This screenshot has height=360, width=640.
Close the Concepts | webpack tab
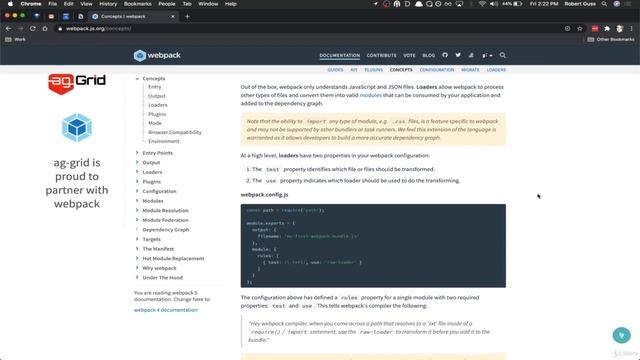click(x=173, y=16)
